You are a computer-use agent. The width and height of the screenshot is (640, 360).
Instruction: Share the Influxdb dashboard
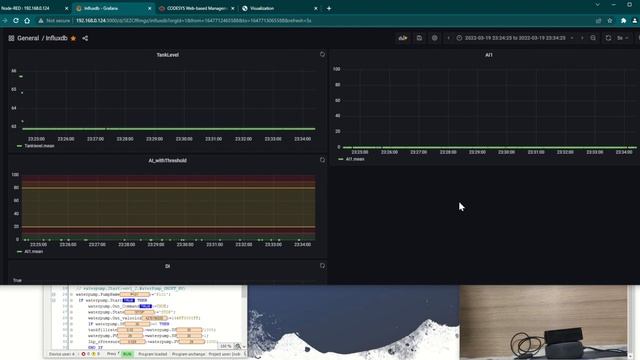85,38
